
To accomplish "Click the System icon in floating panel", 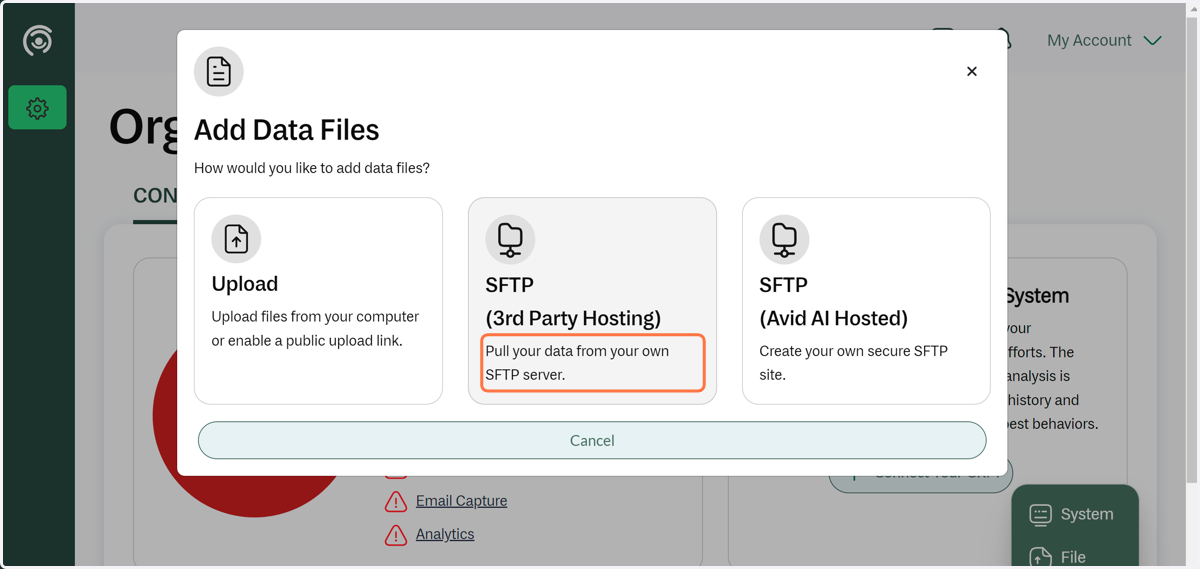I will tap(1040, 515).
